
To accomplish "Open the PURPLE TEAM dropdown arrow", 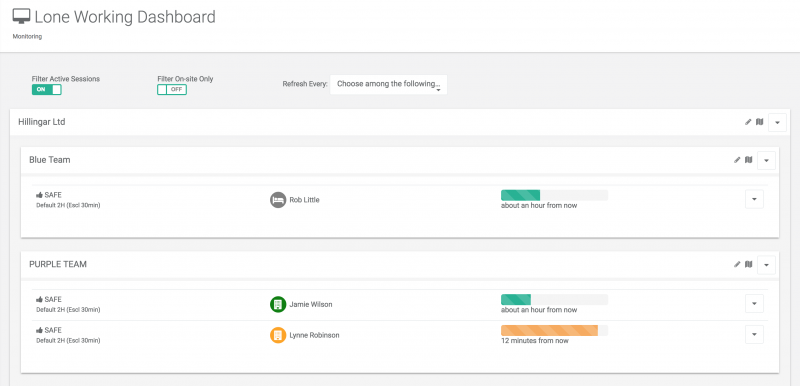I will pos(766,265).
